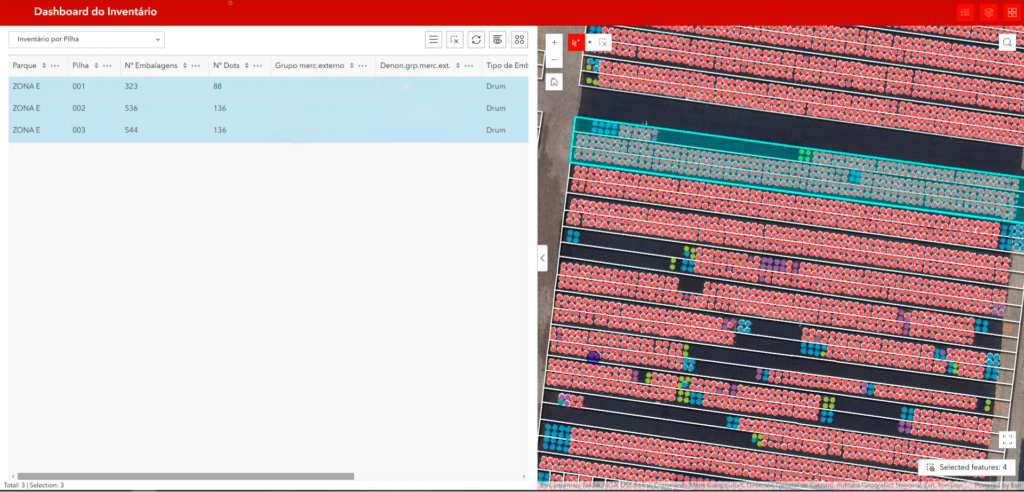
Task: Click the table refresh icon
Action: click(x=476, y=40)
